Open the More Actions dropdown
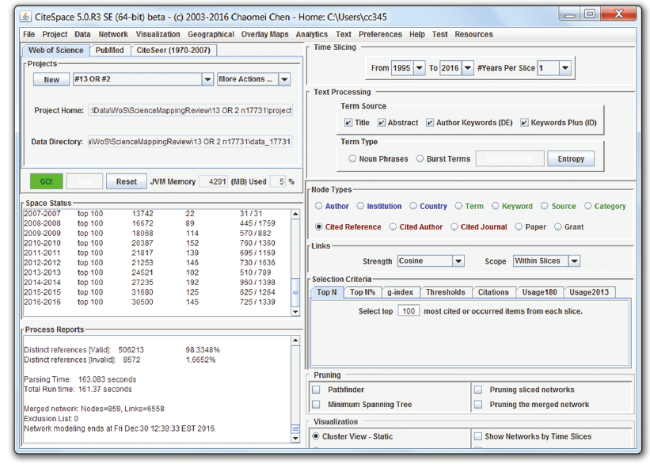Image resolution: width=650 pixels, height=464 pixels. click(284, 79)
